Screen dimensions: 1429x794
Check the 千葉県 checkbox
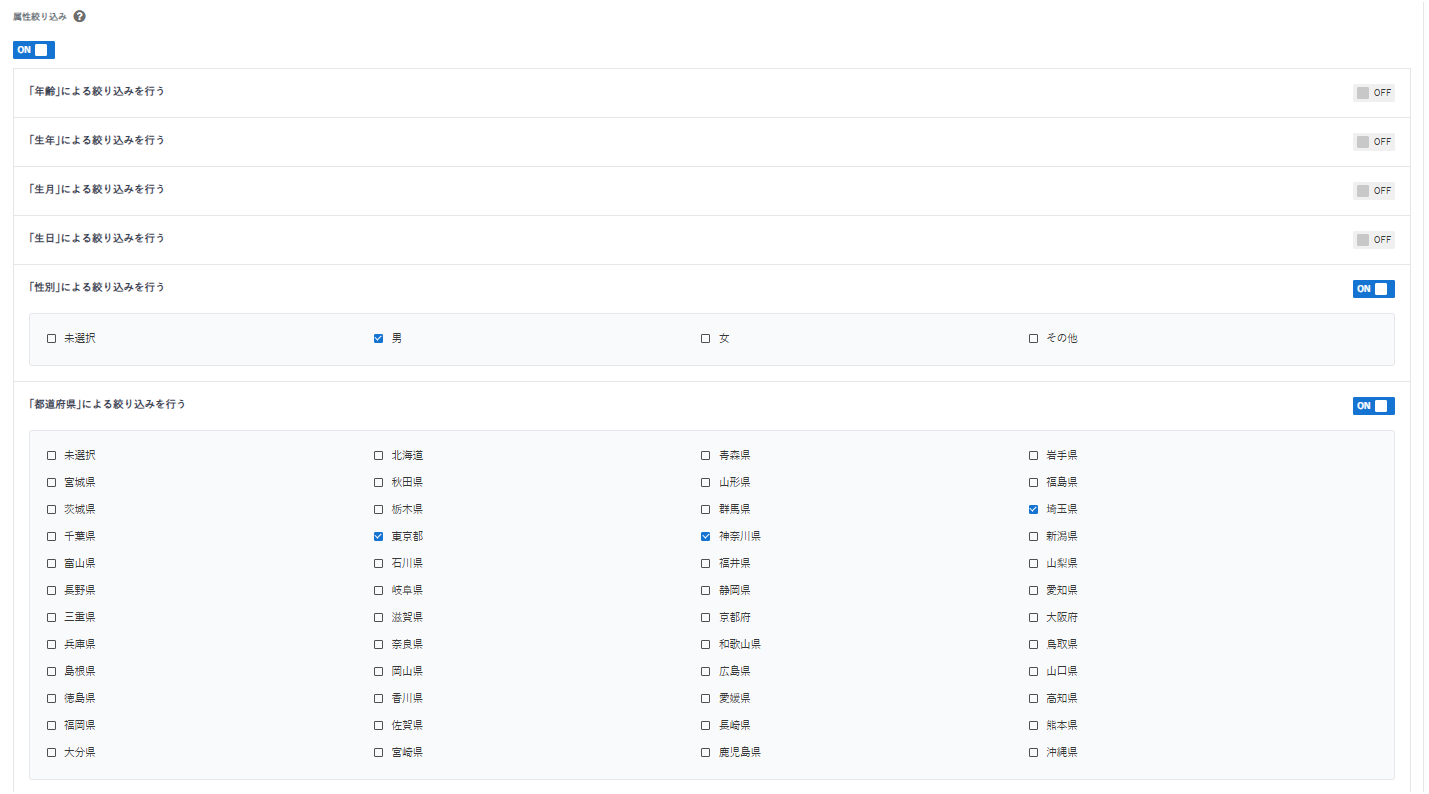pyautogui.click(x=52, y=537)
